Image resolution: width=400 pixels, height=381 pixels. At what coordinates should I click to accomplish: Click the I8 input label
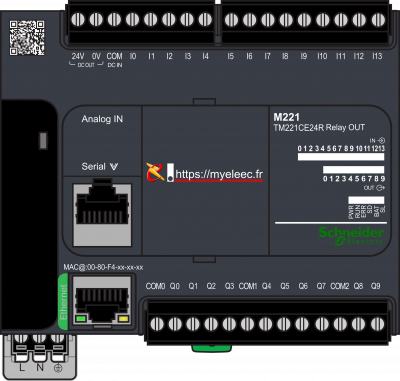[x=285, y=56]
